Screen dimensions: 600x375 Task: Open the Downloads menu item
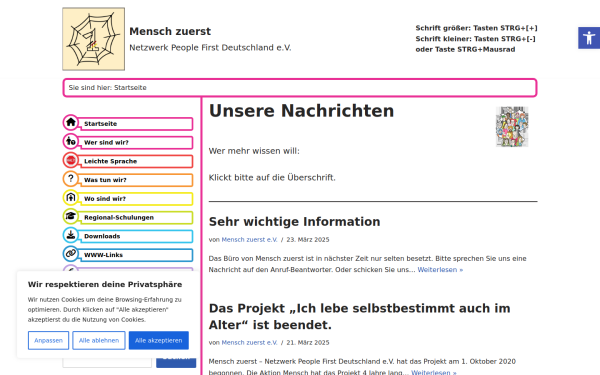point(136,236)
